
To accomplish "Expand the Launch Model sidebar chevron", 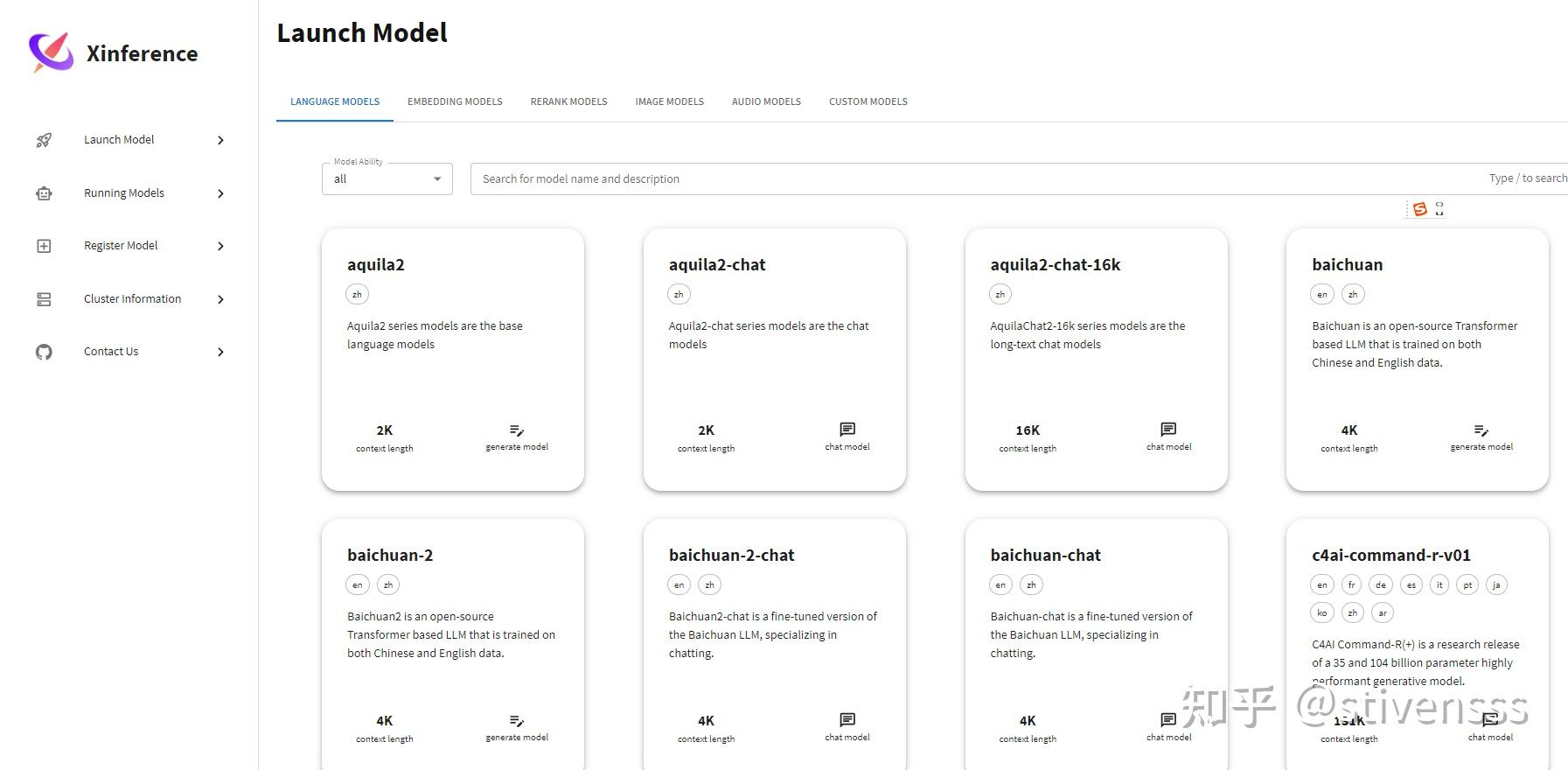I will coord(220,140).
